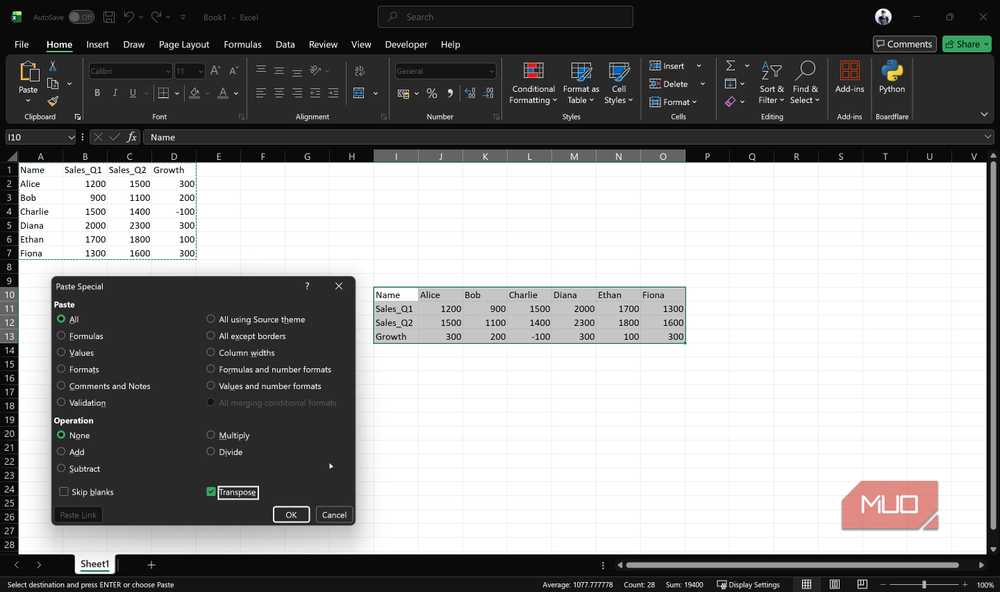Open the File menu
The width and height of the screenshot is (1000, 592).
point(22,44)
